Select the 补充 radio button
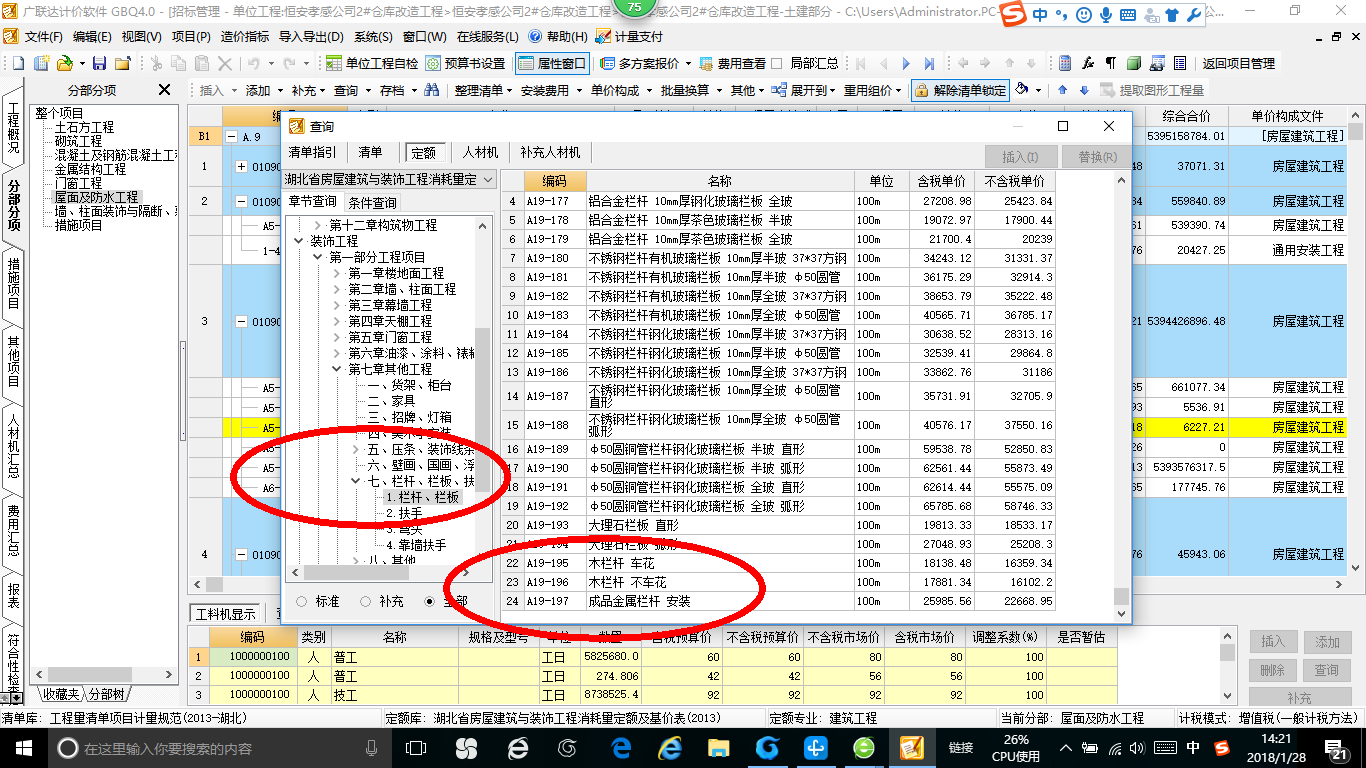 (365, 601)
